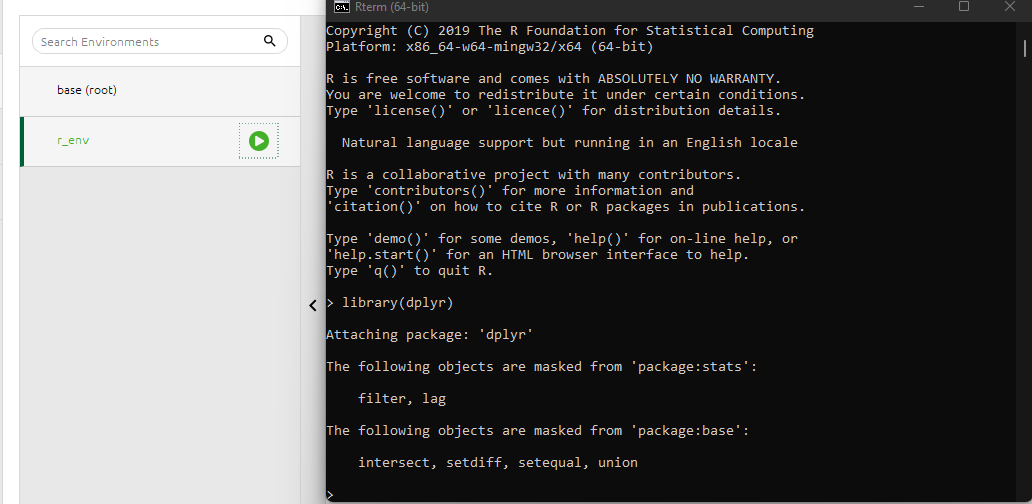
Task: Click the Rterm scrollbar track below thumb
Action: tap(1025, 300)
